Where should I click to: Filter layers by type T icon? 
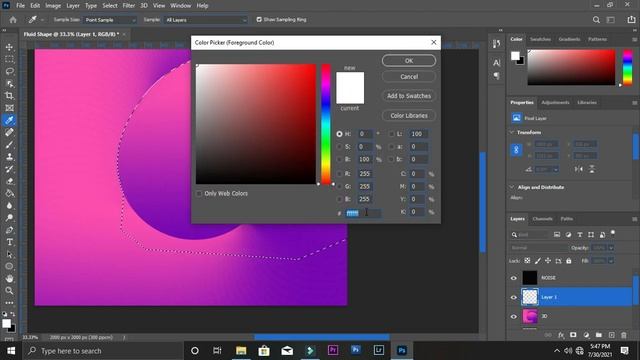580,235
